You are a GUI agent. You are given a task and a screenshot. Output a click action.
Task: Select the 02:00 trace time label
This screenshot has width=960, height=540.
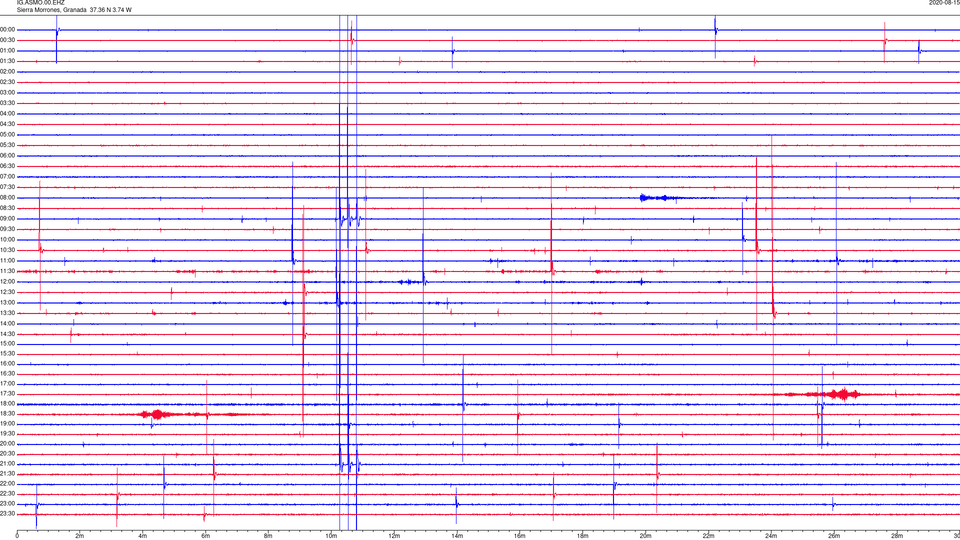pyautogui.click(x=8, y=72)
